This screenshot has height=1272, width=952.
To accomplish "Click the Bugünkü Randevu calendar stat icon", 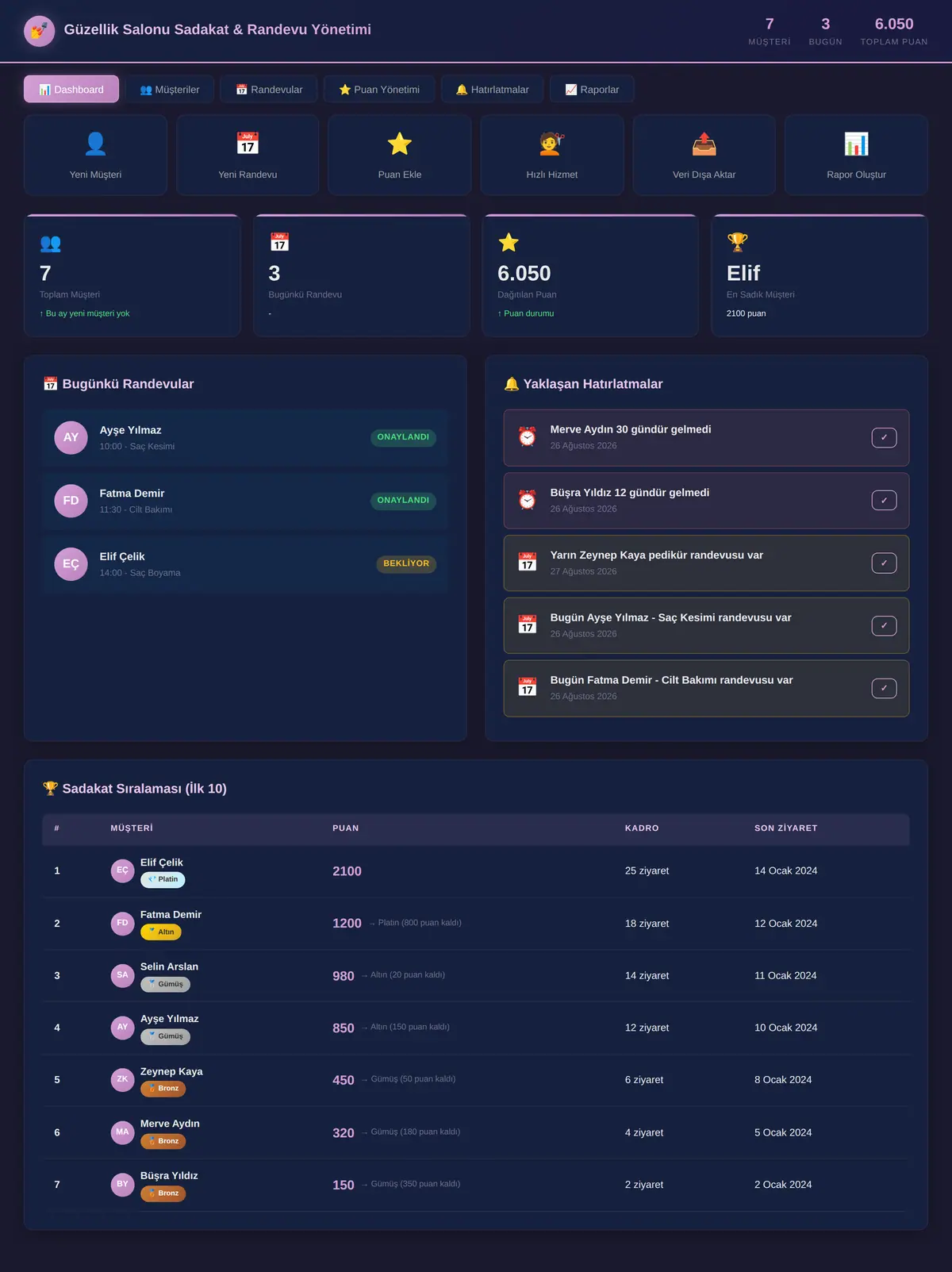I will (x=279, y=242).
